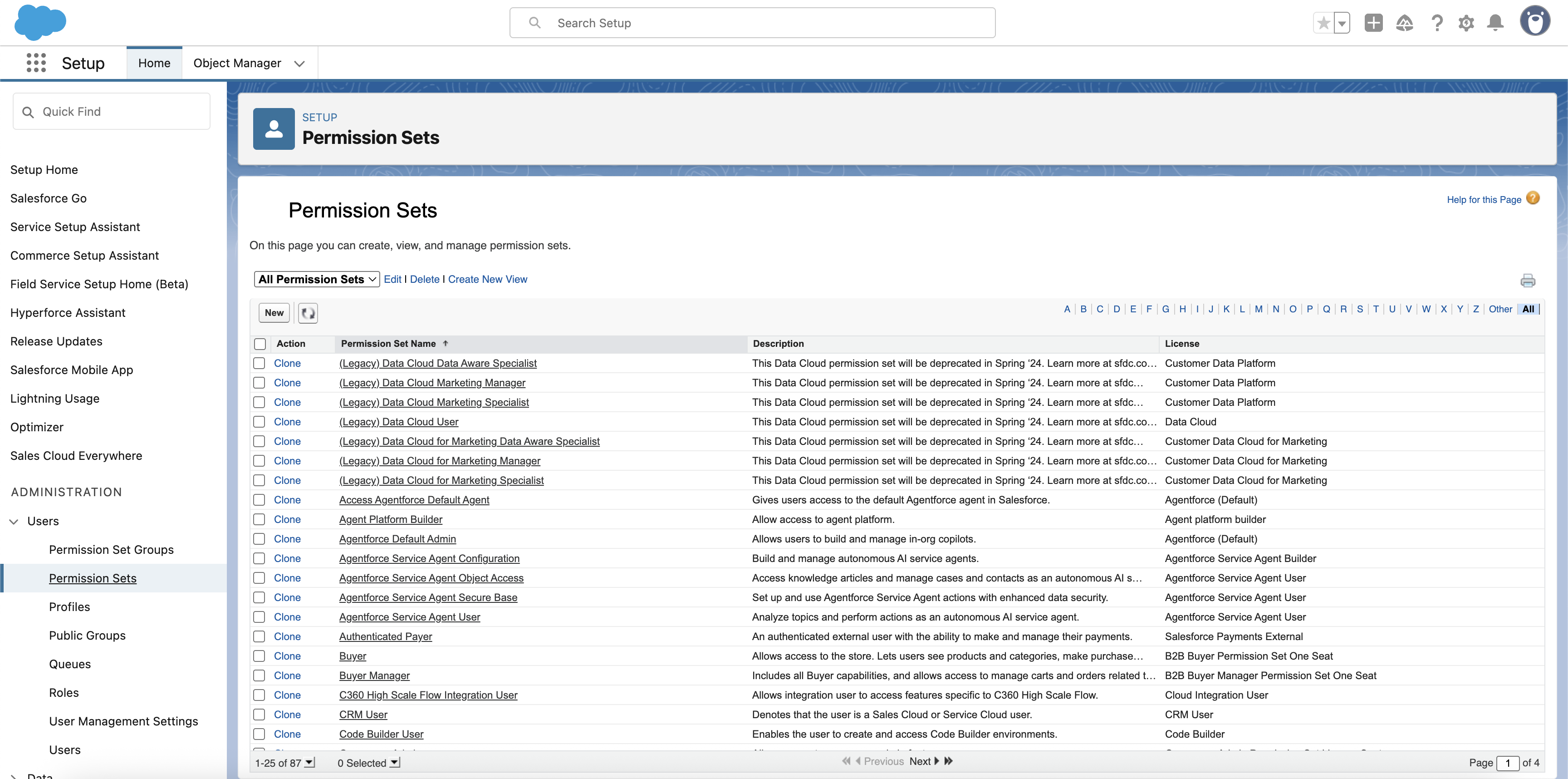Tick the checkbox next to Buyer Manager
This screenshot has width=1568, height=779.
260,675
